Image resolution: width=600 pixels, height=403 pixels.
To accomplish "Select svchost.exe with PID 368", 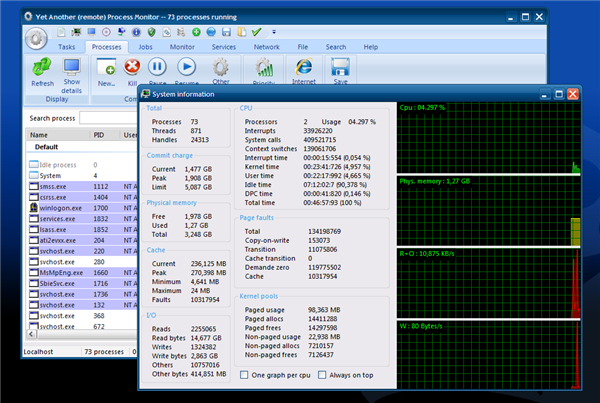I will point(83,316).
